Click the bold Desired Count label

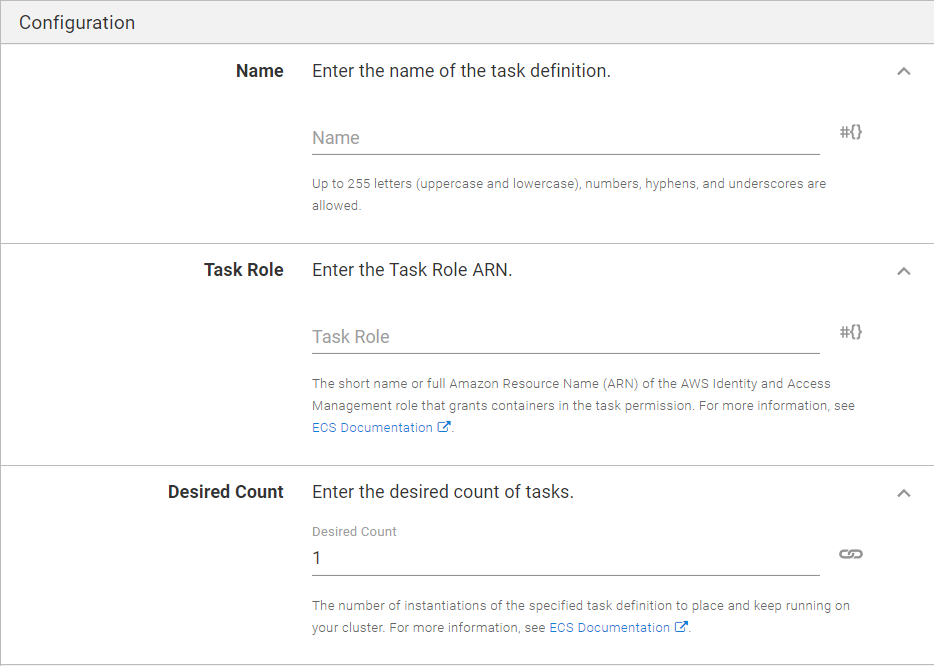point(226,492)
